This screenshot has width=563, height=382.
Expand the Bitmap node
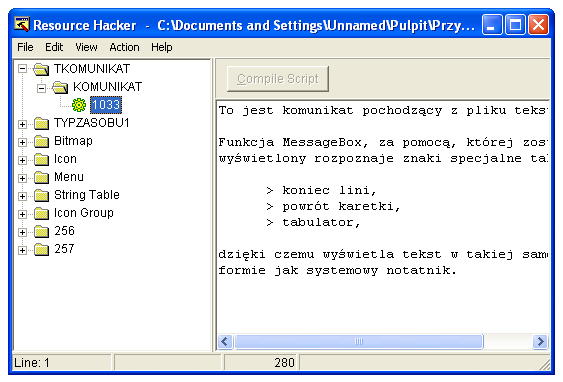[x=22, y=143]
